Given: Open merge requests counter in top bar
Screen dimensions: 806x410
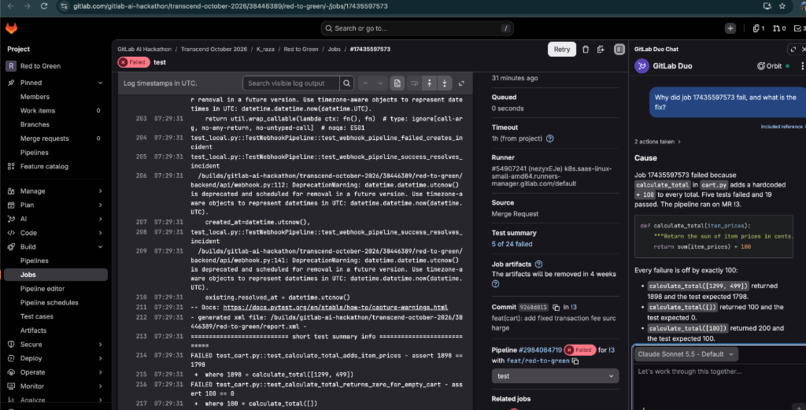Looking at the screenshot, I should point(779,28).
